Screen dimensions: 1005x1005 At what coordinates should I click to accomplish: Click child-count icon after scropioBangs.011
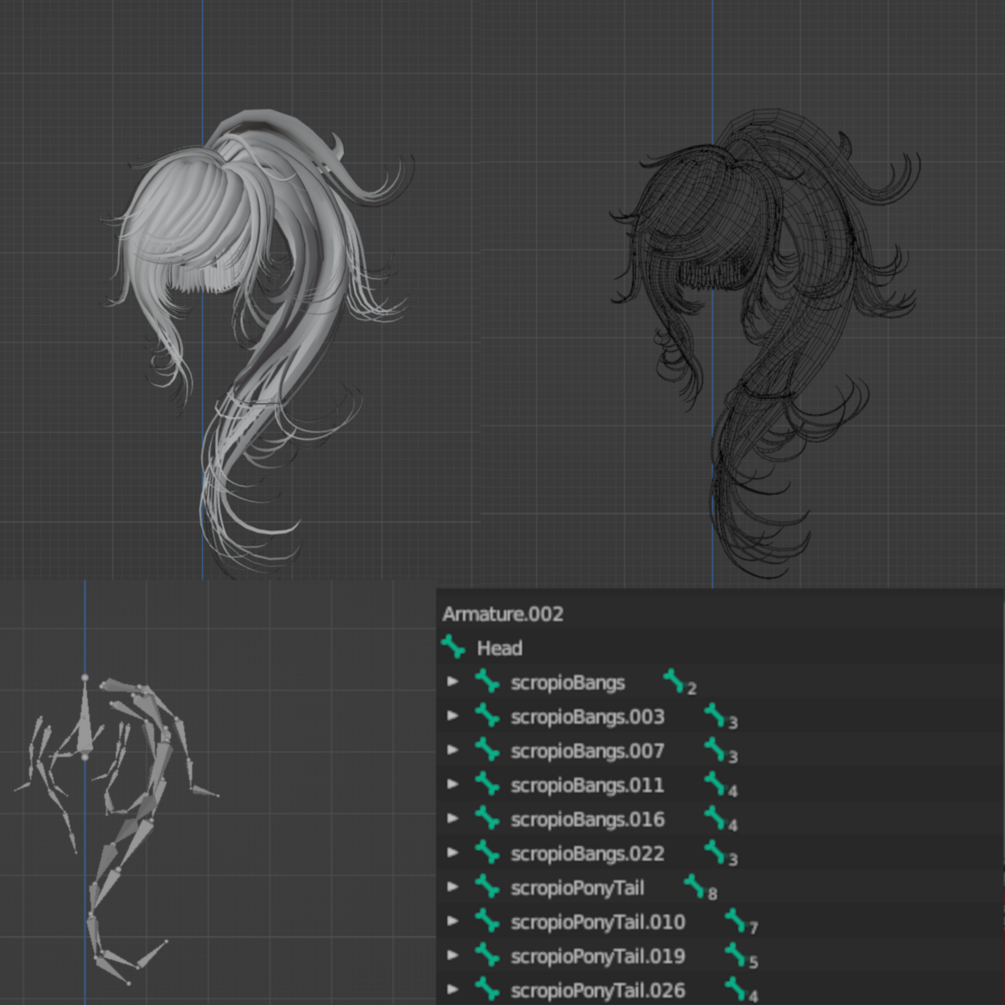point(720,785)
